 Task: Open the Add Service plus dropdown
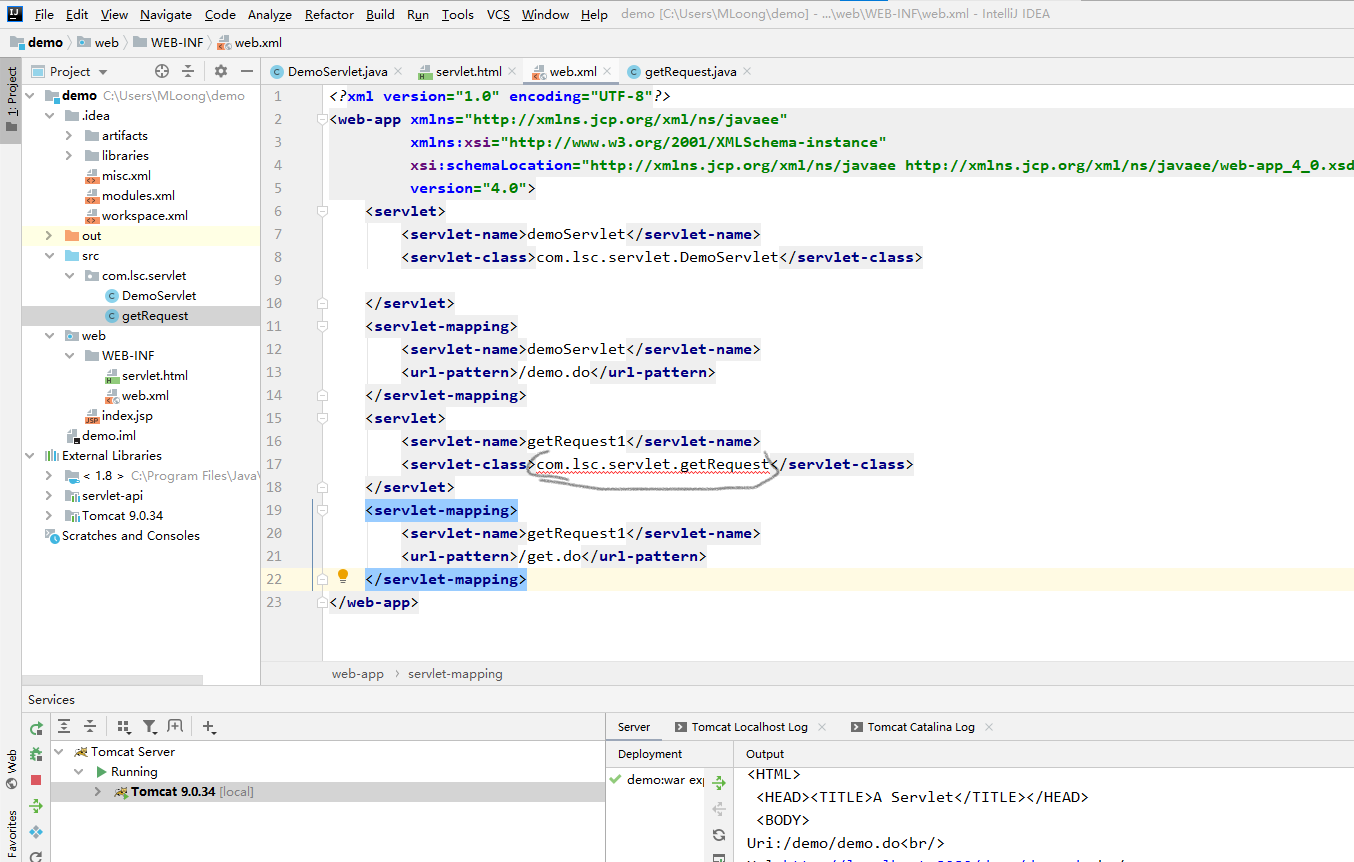[209, 727]
